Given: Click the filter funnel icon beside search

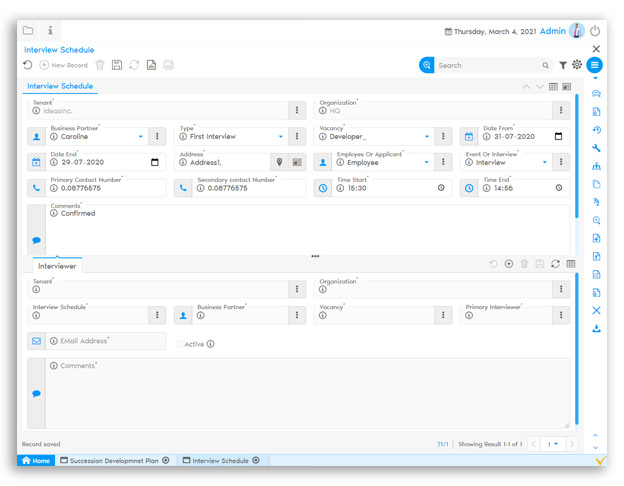Looking at the screenshot, I should pyautogui.click(x=563, y=65).
